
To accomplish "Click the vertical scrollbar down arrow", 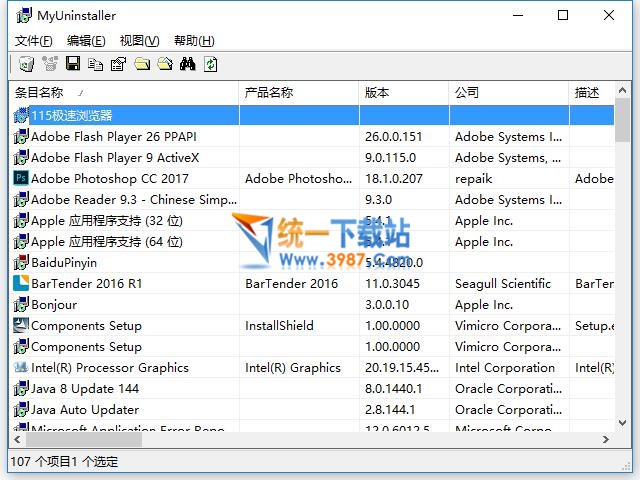I will point(622,423).
